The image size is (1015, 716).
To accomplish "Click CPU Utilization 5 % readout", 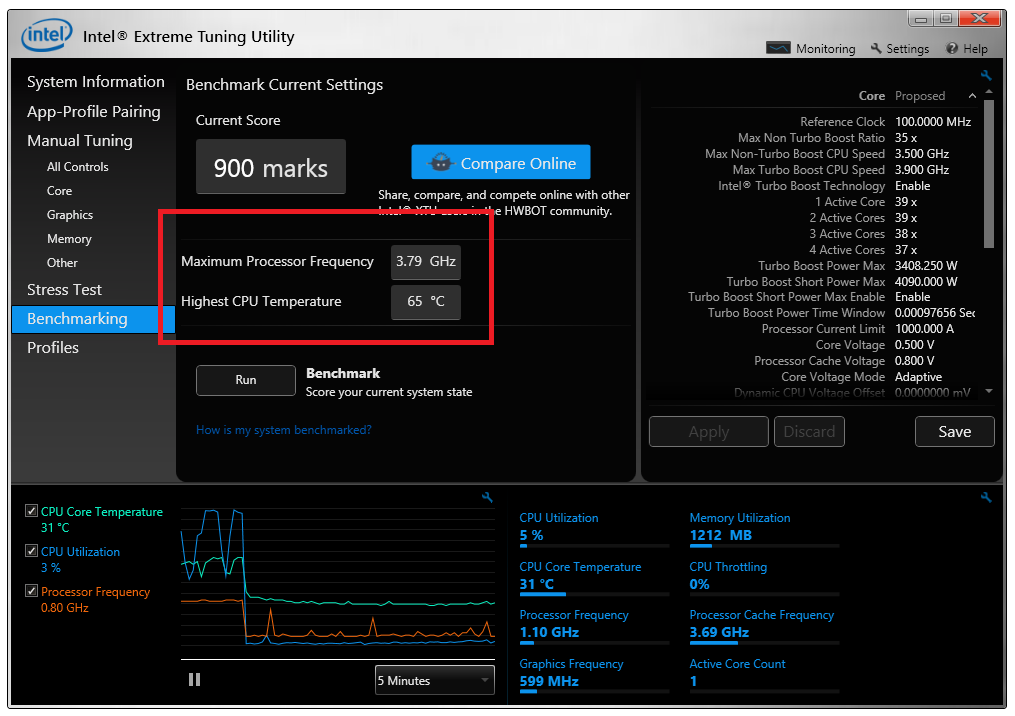I will click(531, 535).
